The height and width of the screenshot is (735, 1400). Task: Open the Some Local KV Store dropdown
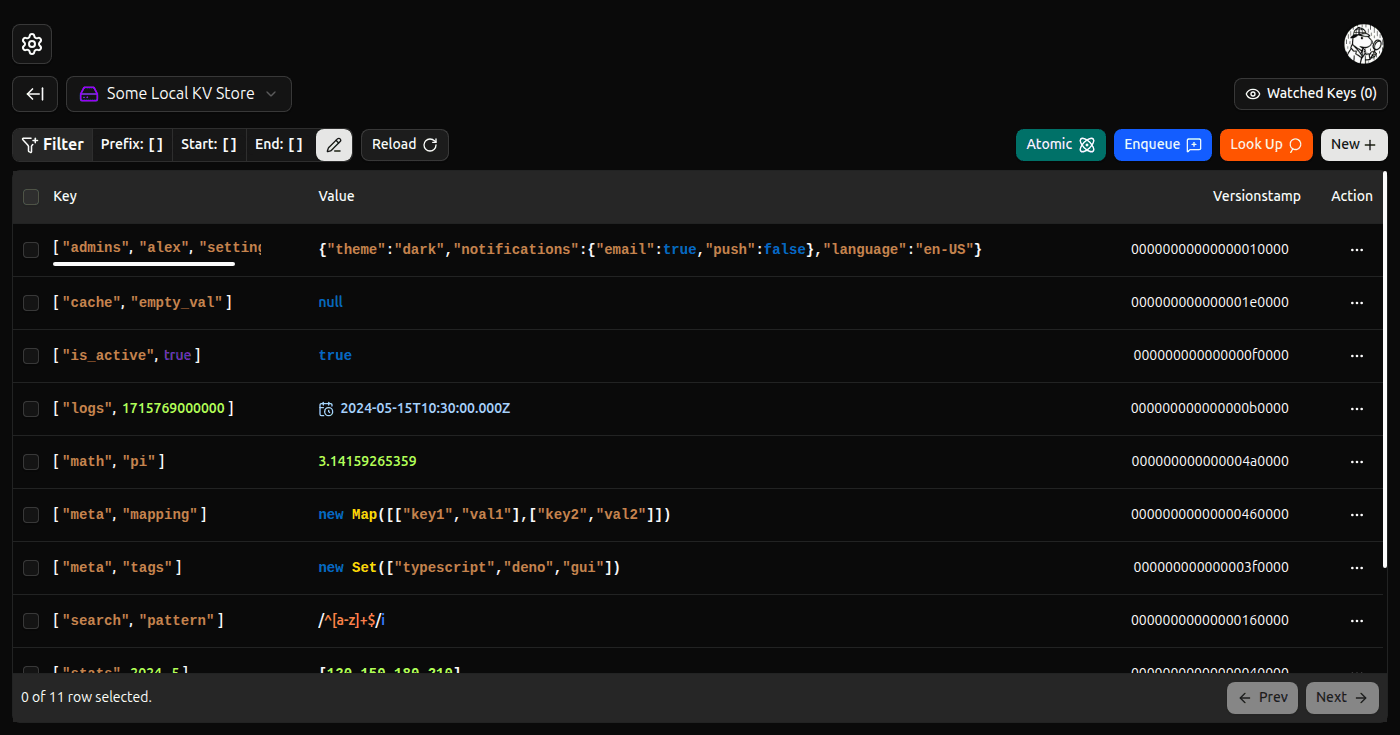(179, 94)
